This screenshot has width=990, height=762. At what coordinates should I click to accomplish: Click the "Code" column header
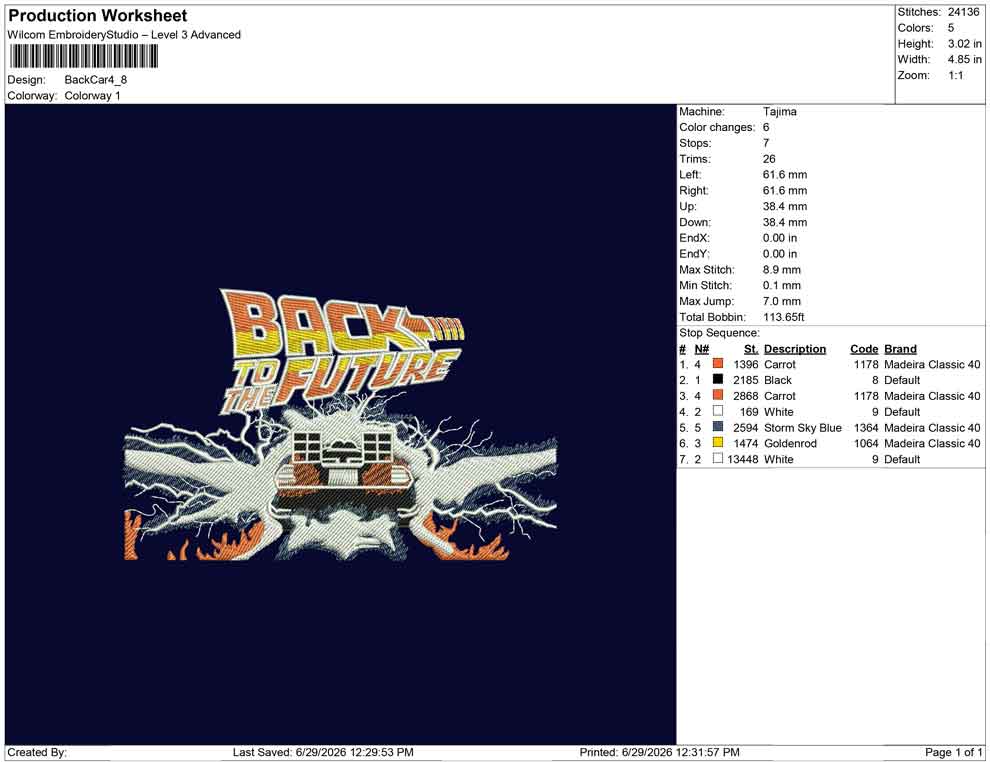tap(864, 349)
